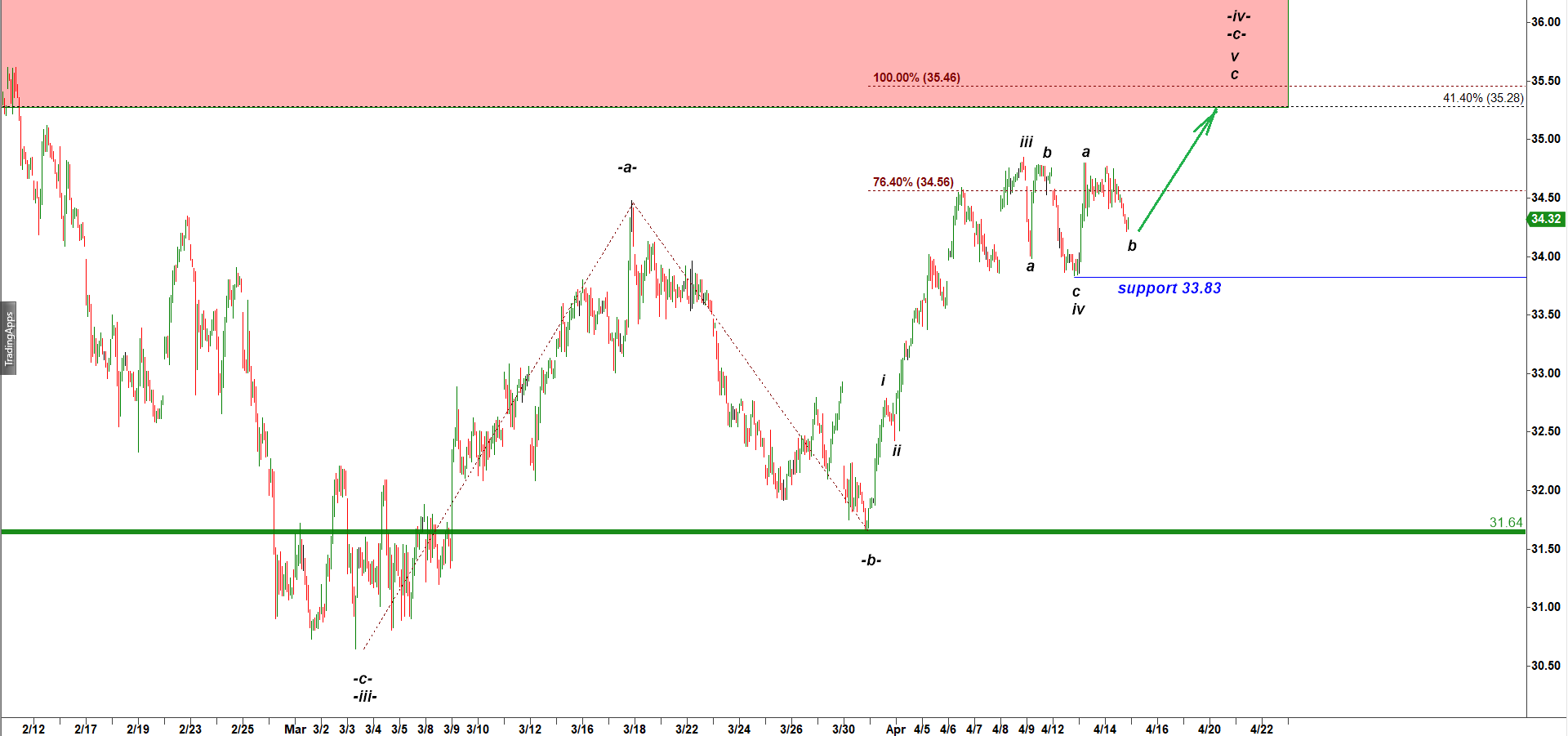Click the 4/14 date on the time axis
Viewport: 1568px width, 736px height.
pos(1104,729)
